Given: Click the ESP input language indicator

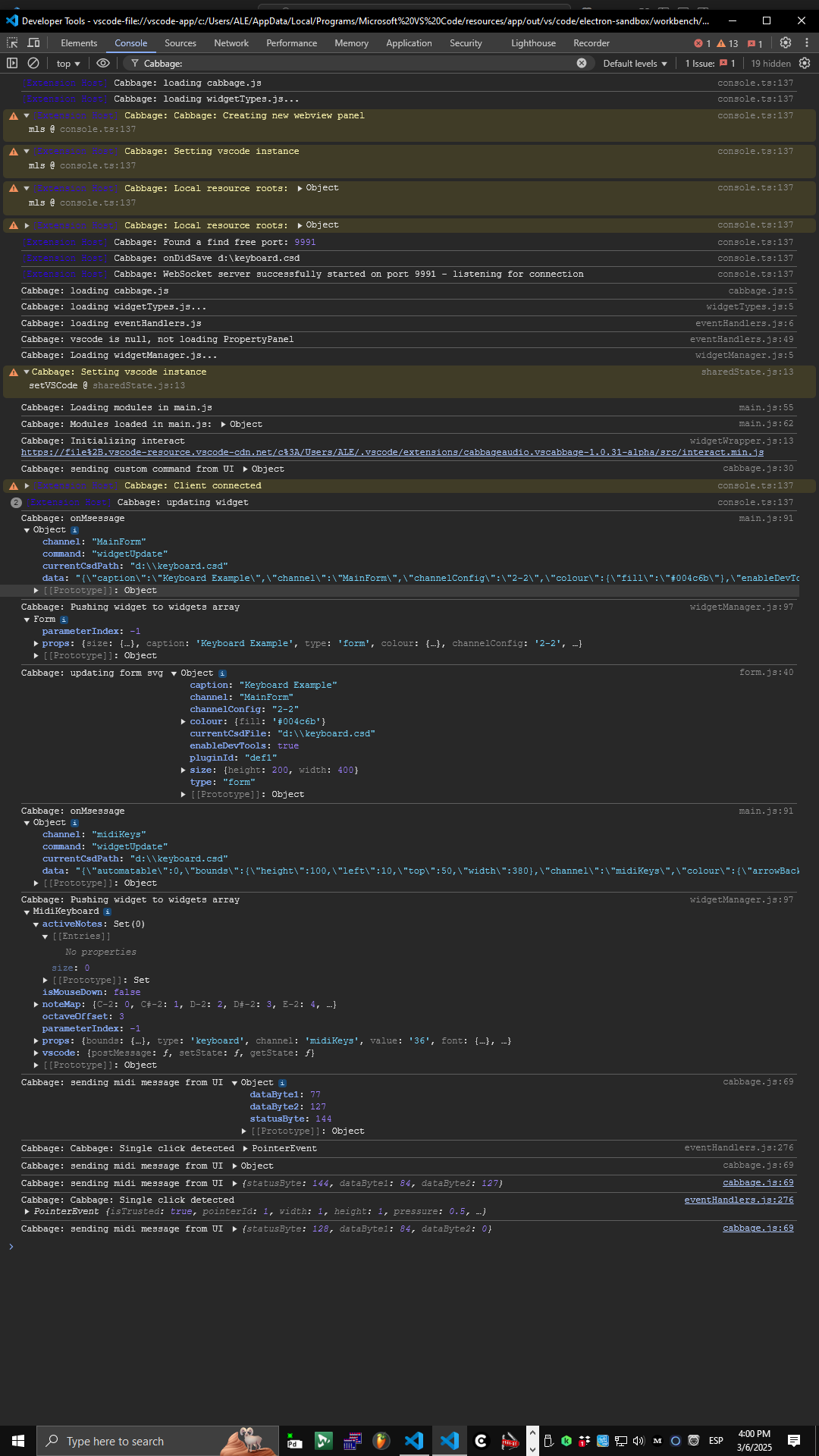Looking at the screenshot, I should 716,1441.
